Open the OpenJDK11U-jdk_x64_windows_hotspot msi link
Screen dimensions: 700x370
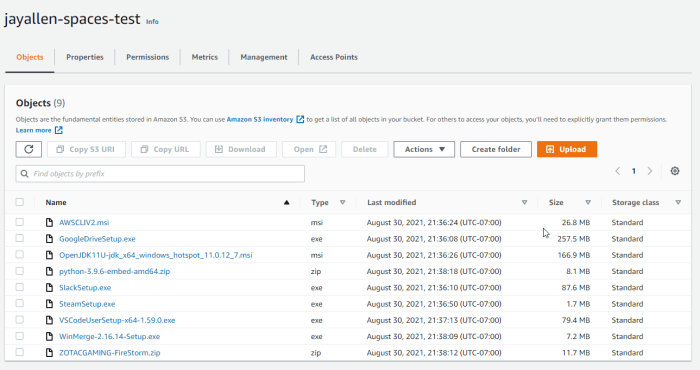click(x=156, y=255)
